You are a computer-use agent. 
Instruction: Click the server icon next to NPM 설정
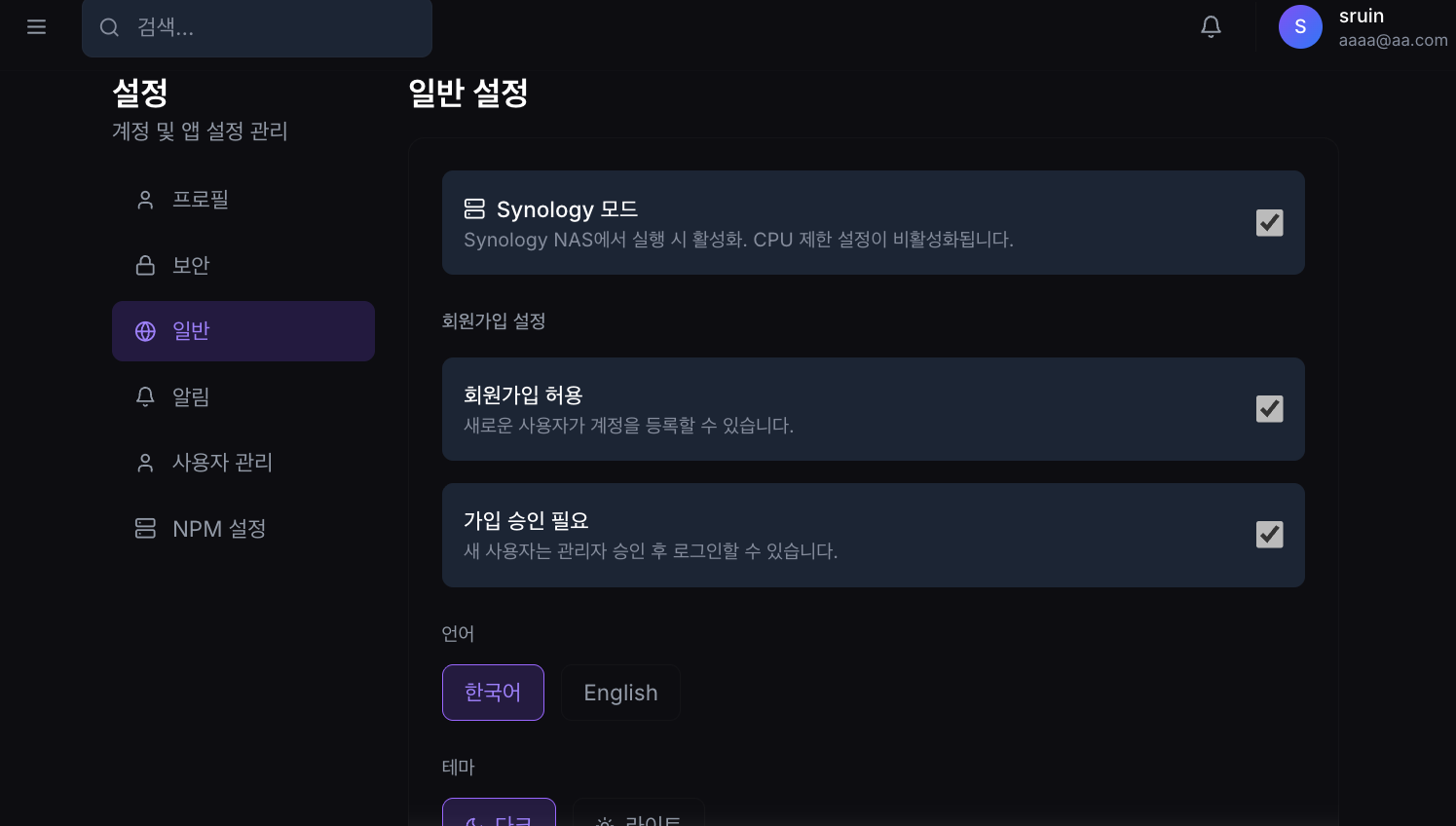145,528
